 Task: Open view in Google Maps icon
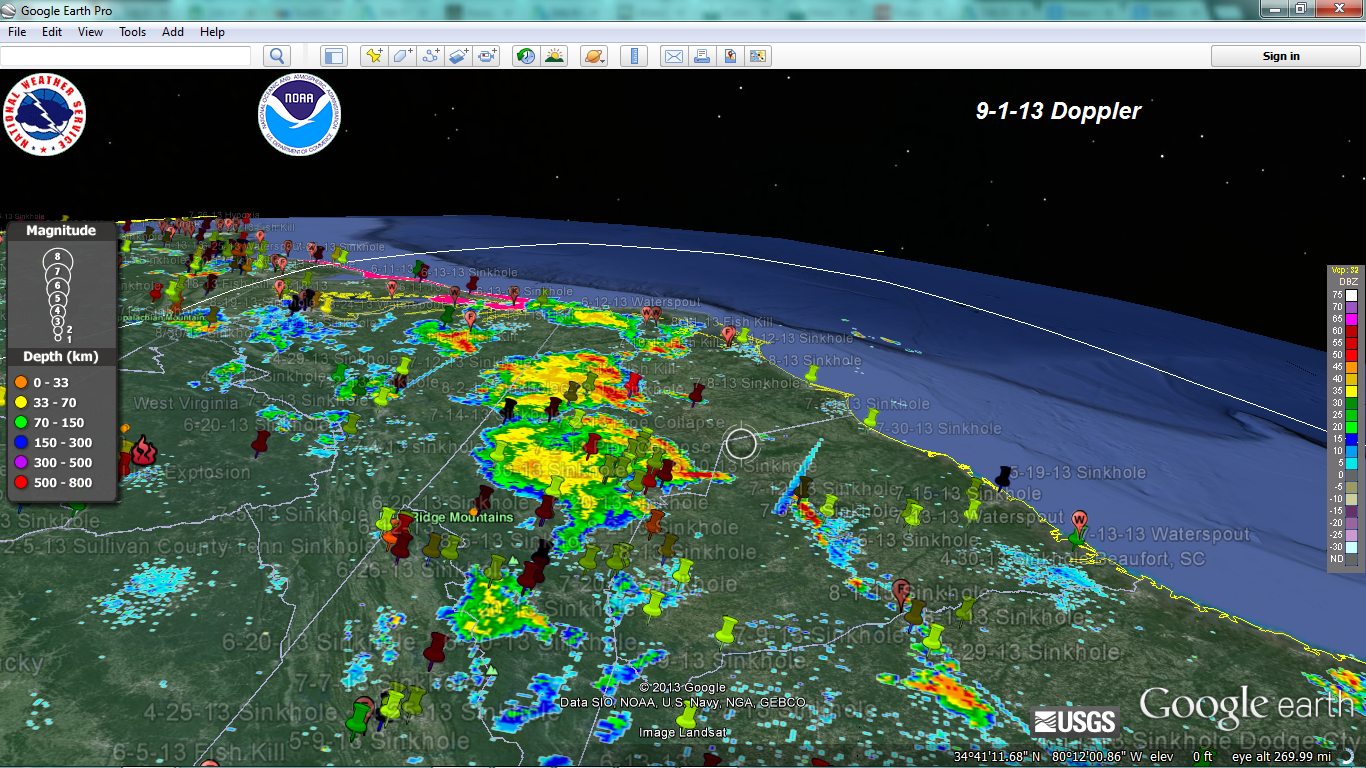[730, 56]
